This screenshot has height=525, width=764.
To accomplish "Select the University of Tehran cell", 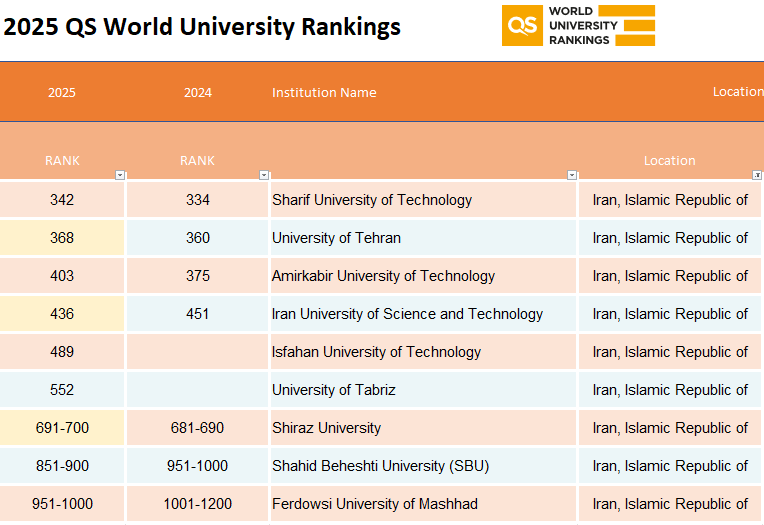I will click(x=423, y=238).
